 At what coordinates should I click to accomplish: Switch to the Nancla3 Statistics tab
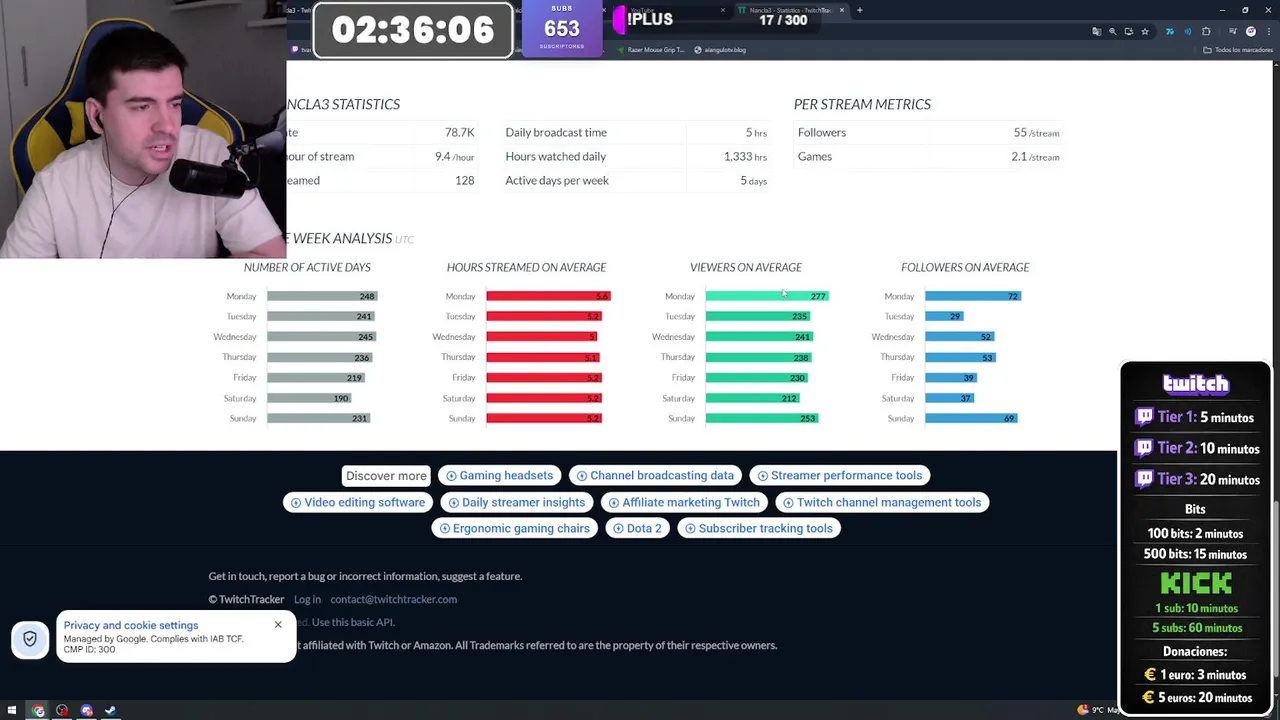pyautogui.click(x=790, y=10)
